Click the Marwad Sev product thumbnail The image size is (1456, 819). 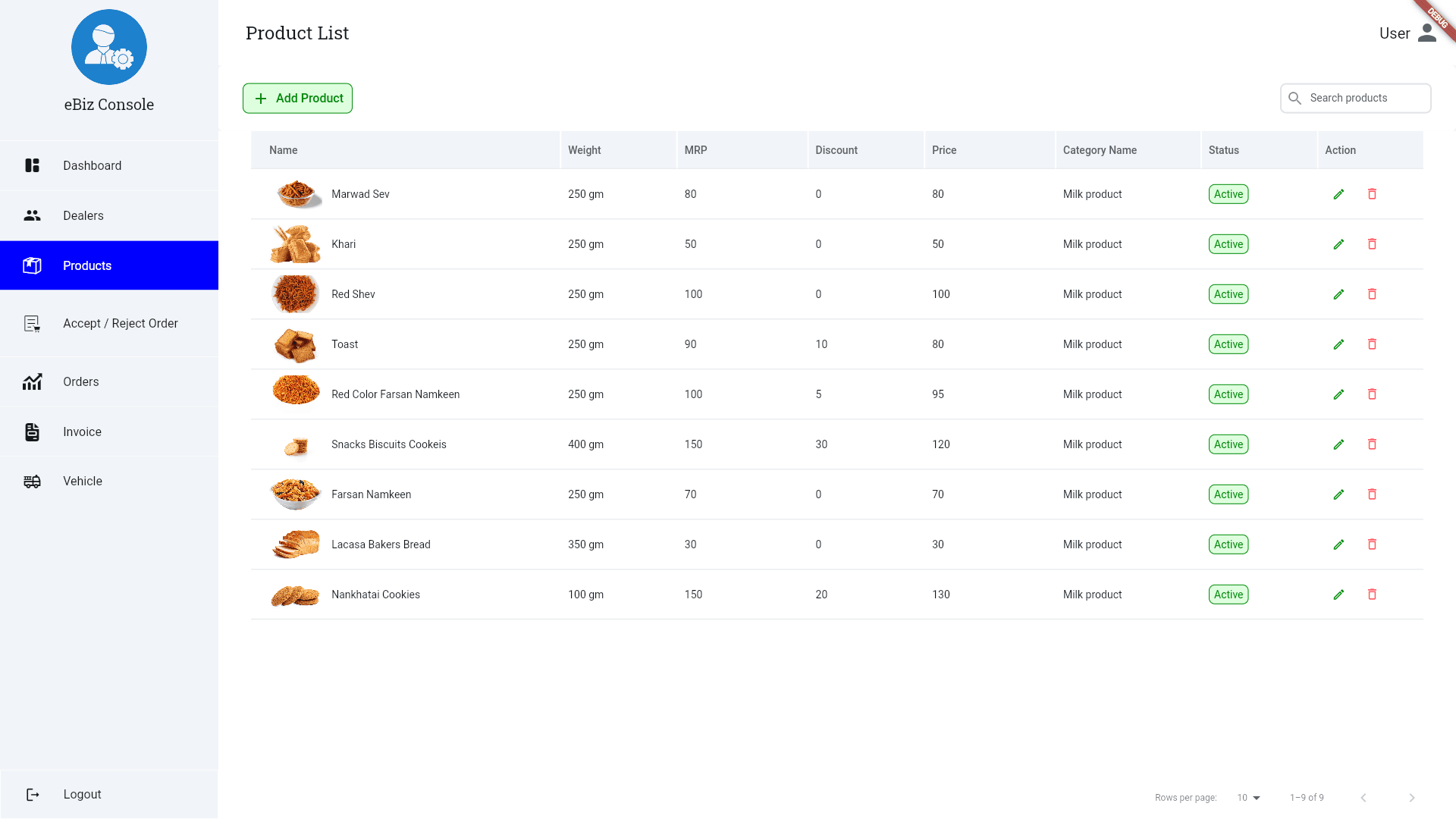point(295,193)
